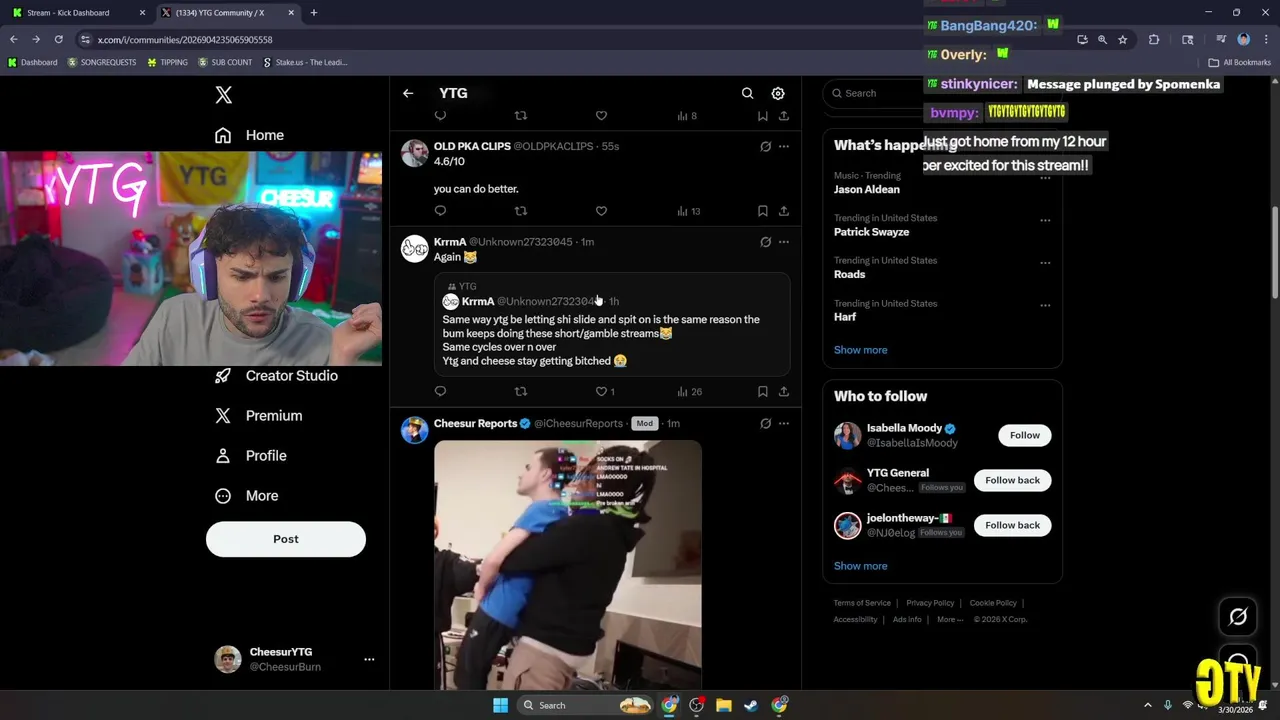Open more options for Roads trend
Image resolution: width=1280 pixels, height=720 pixels.
click(x=1045, y=263)
